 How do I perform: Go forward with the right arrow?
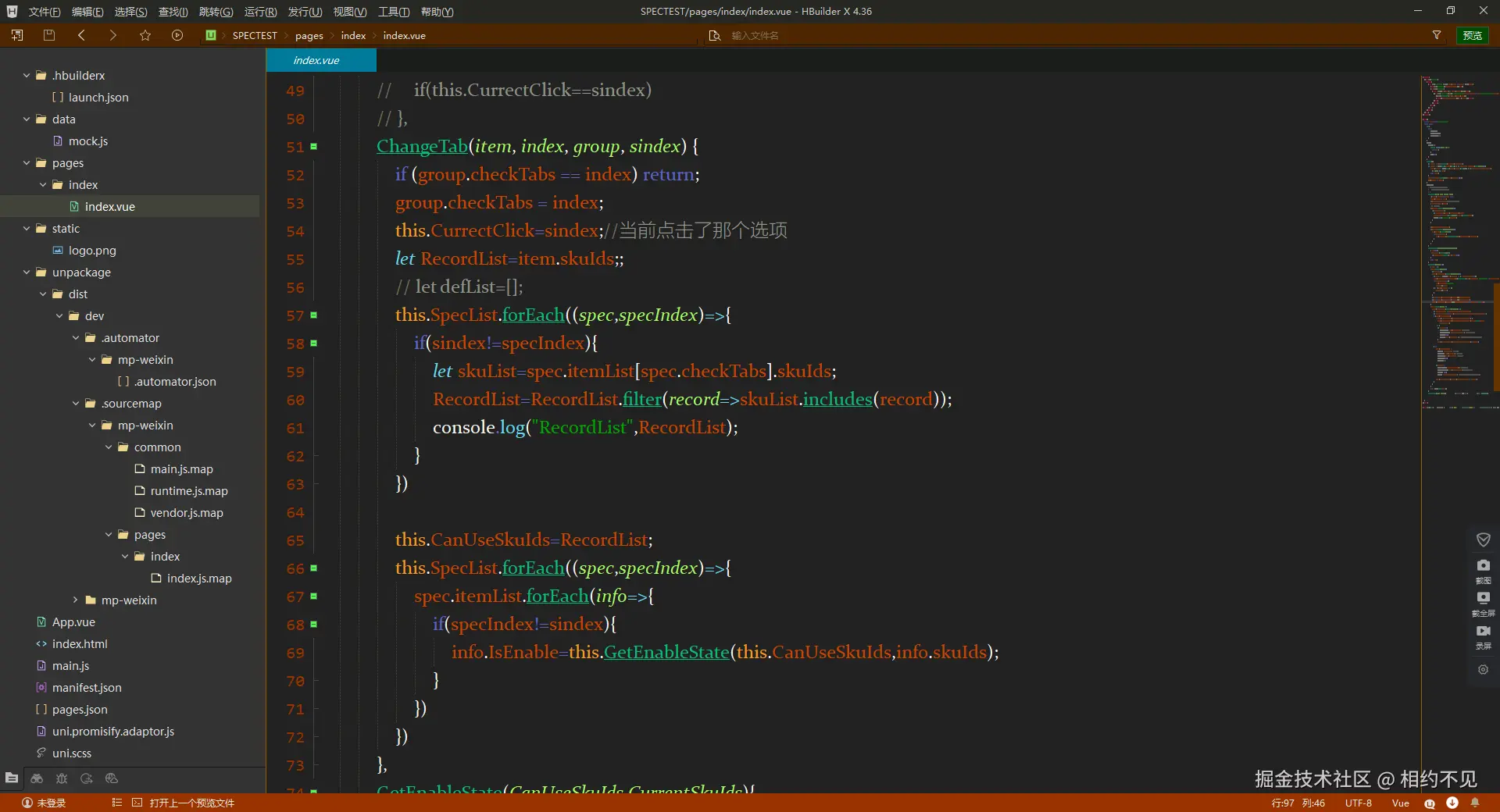113,35
